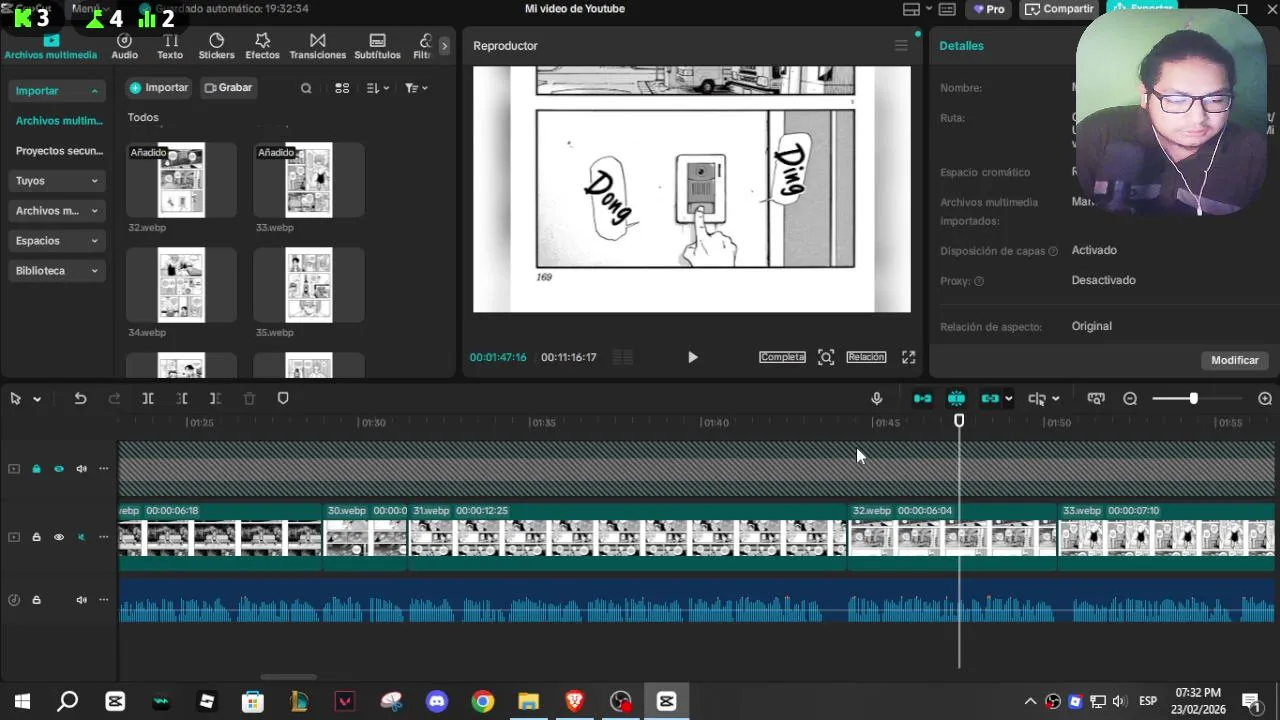The width and height of the screenshot is (1280, 720).
Task: Add a marker on timeline
Action: click(x=283, y=398)
